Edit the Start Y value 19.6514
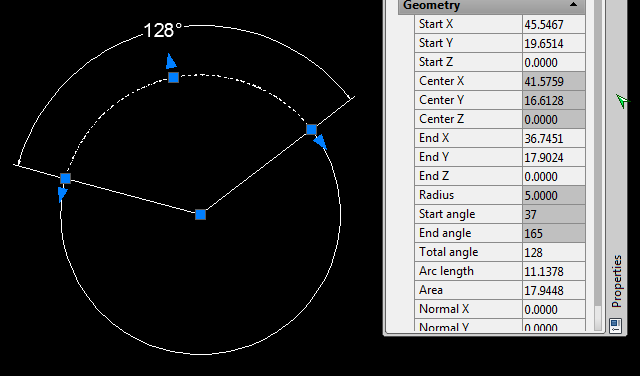 pyautogui.click(x=553, y=43)
